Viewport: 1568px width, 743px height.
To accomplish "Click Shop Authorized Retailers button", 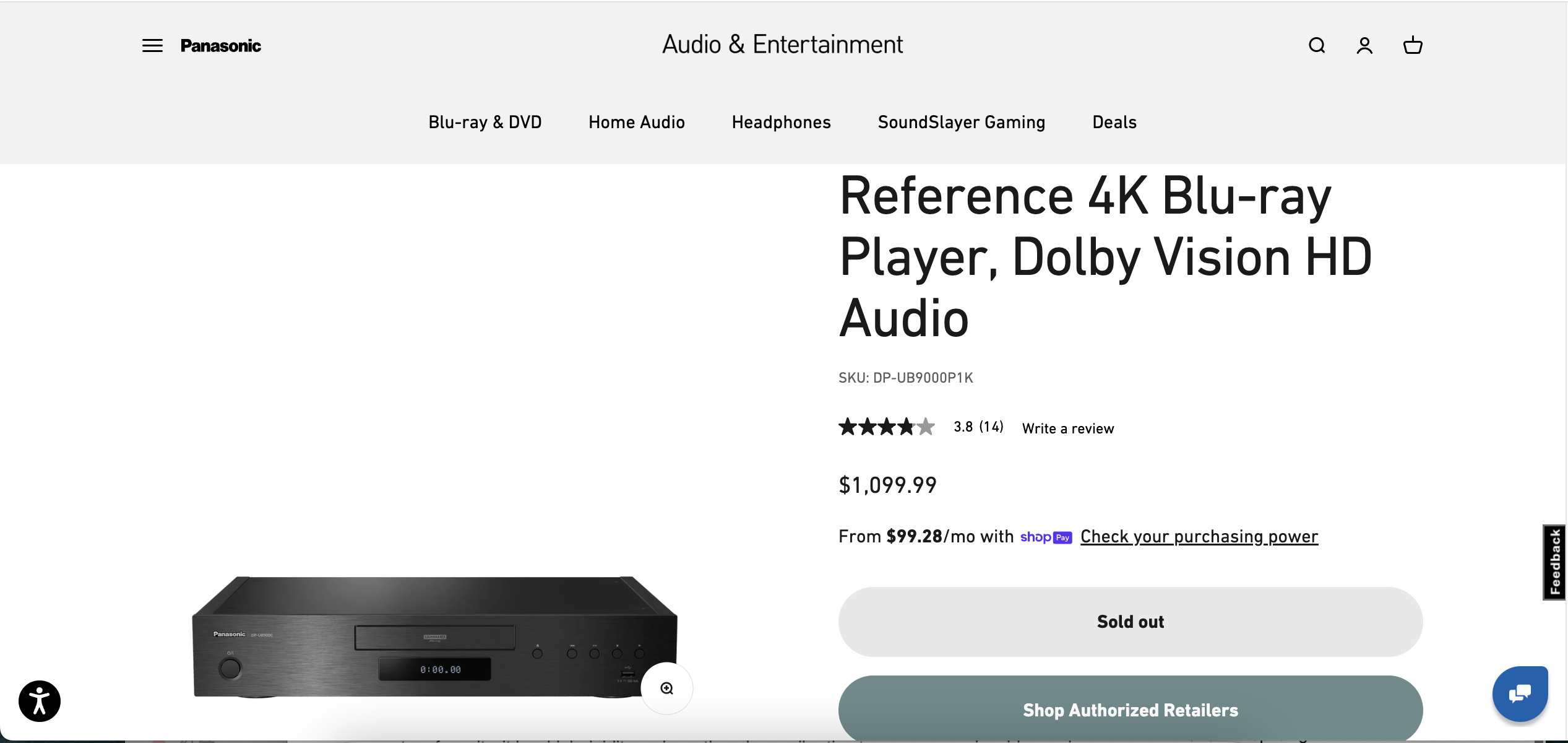I will coord(1131,710).
